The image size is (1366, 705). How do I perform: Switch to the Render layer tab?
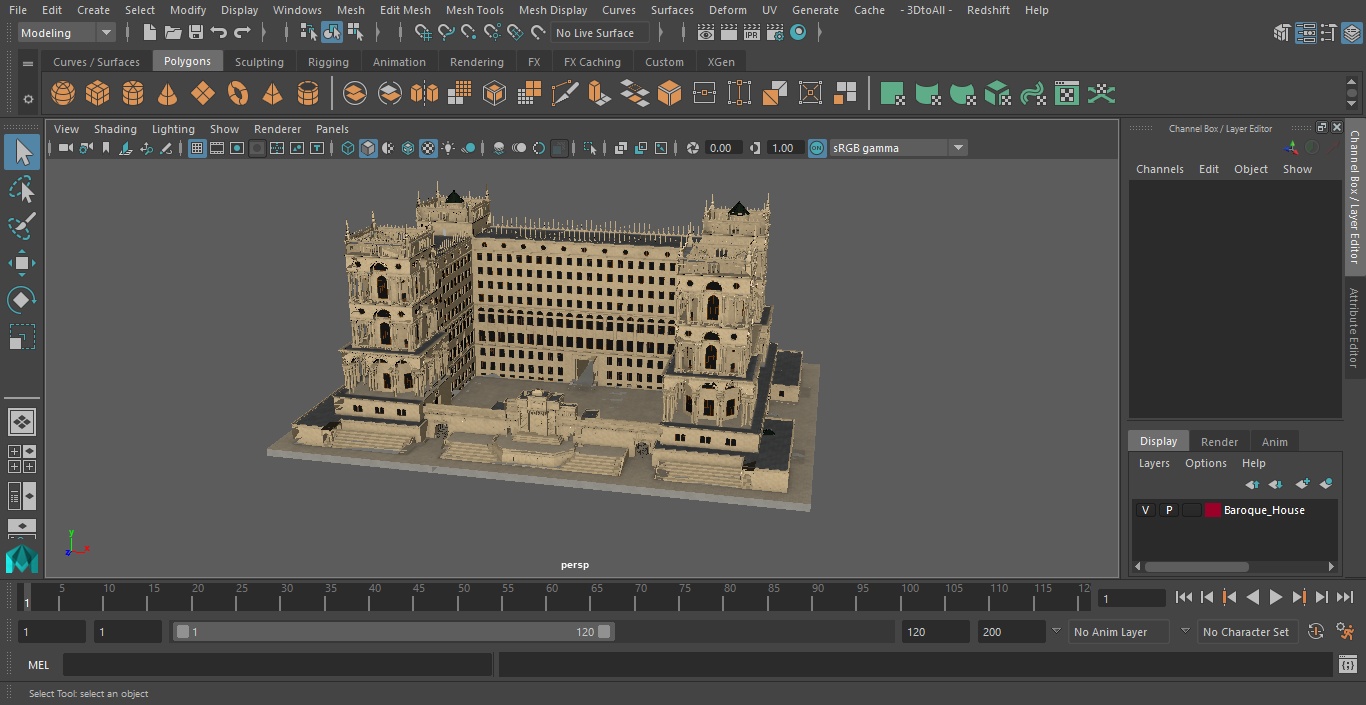[1219, 442]
